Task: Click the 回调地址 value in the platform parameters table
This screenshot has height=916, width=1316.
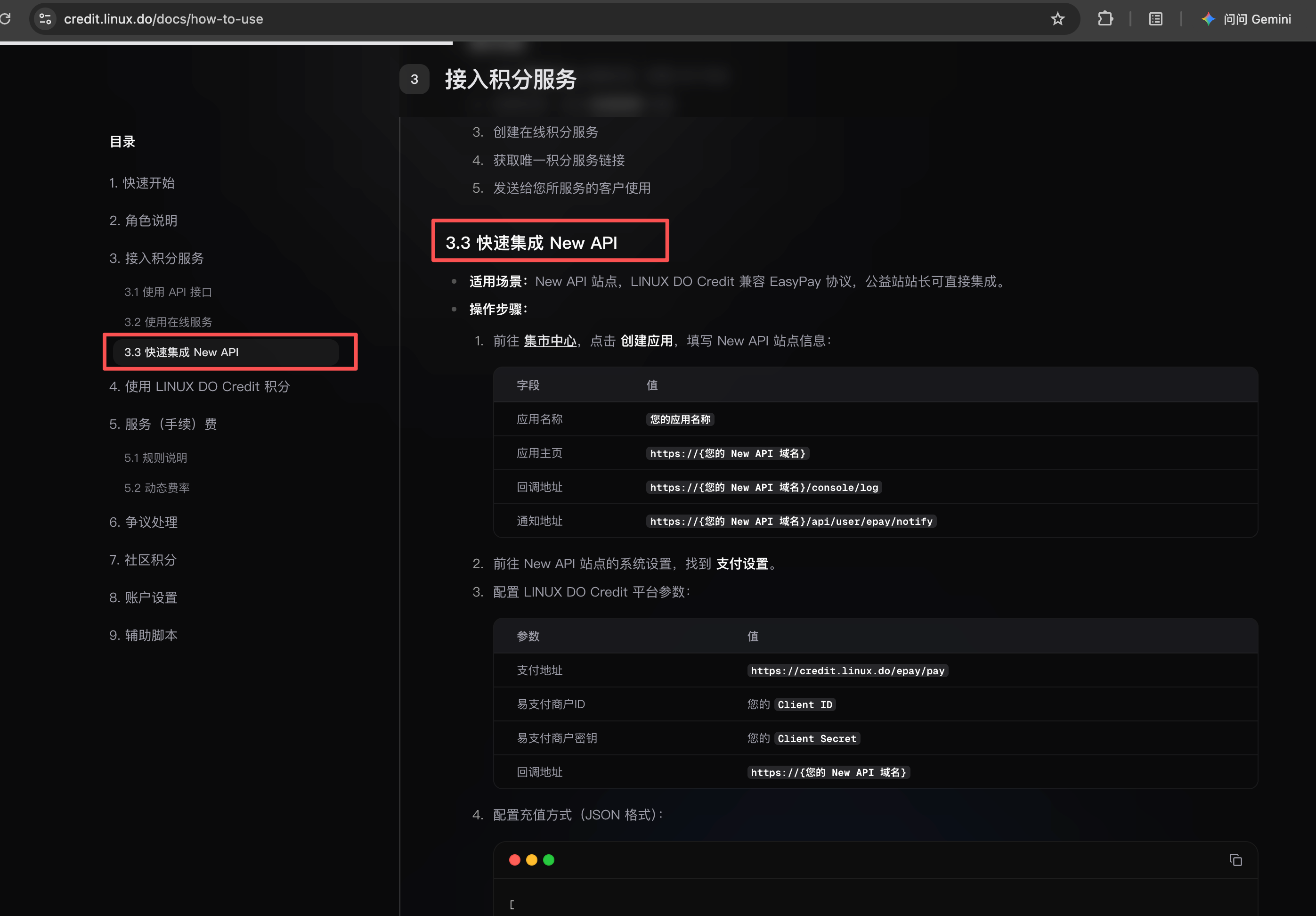Action: pyautogui.click(x=828, y=772)
